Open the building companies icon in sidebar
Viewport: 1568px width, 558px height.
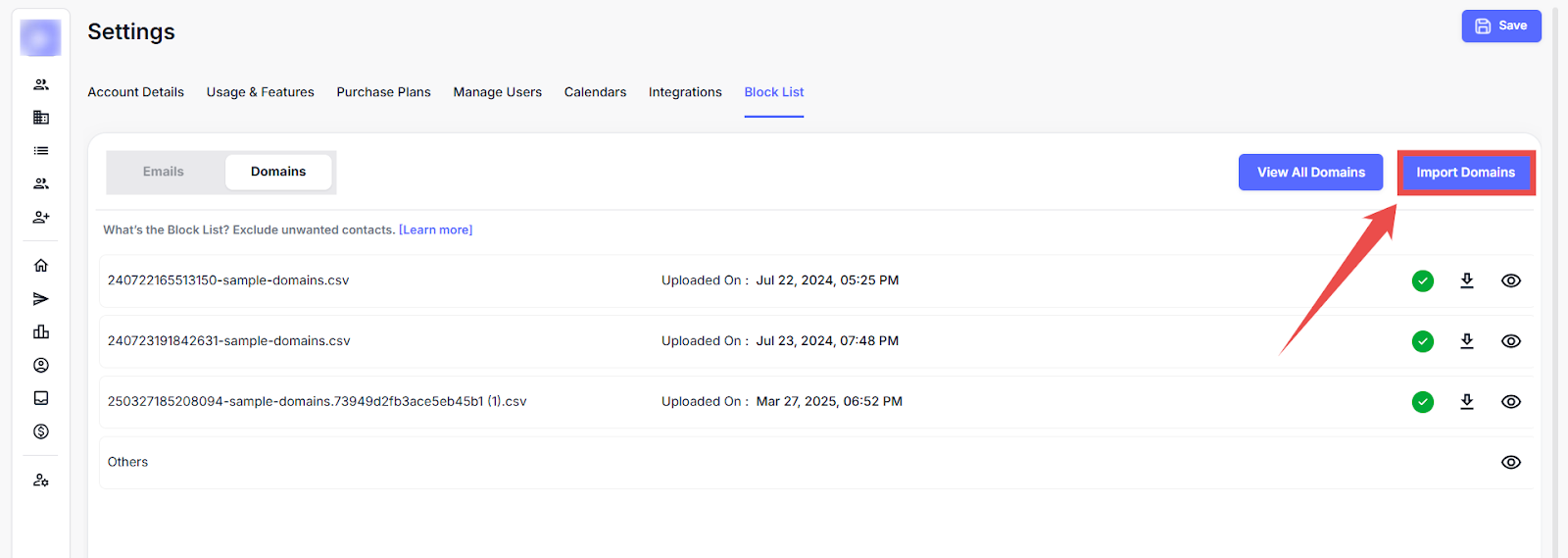pos(41,118)
